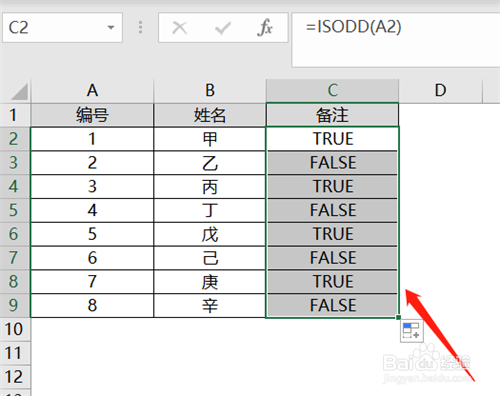Click the header cell 编号
500x396 pixels.
point(92,115)
